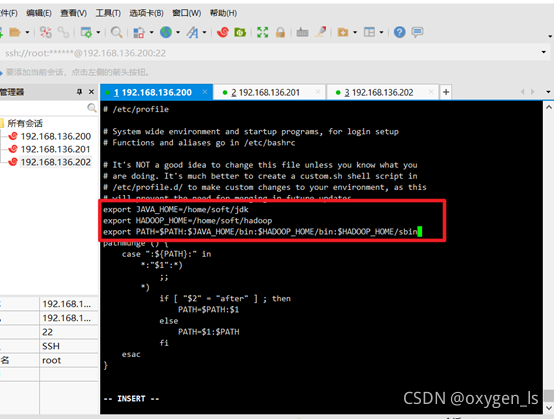Click the root username value cell

coord(69,360)
